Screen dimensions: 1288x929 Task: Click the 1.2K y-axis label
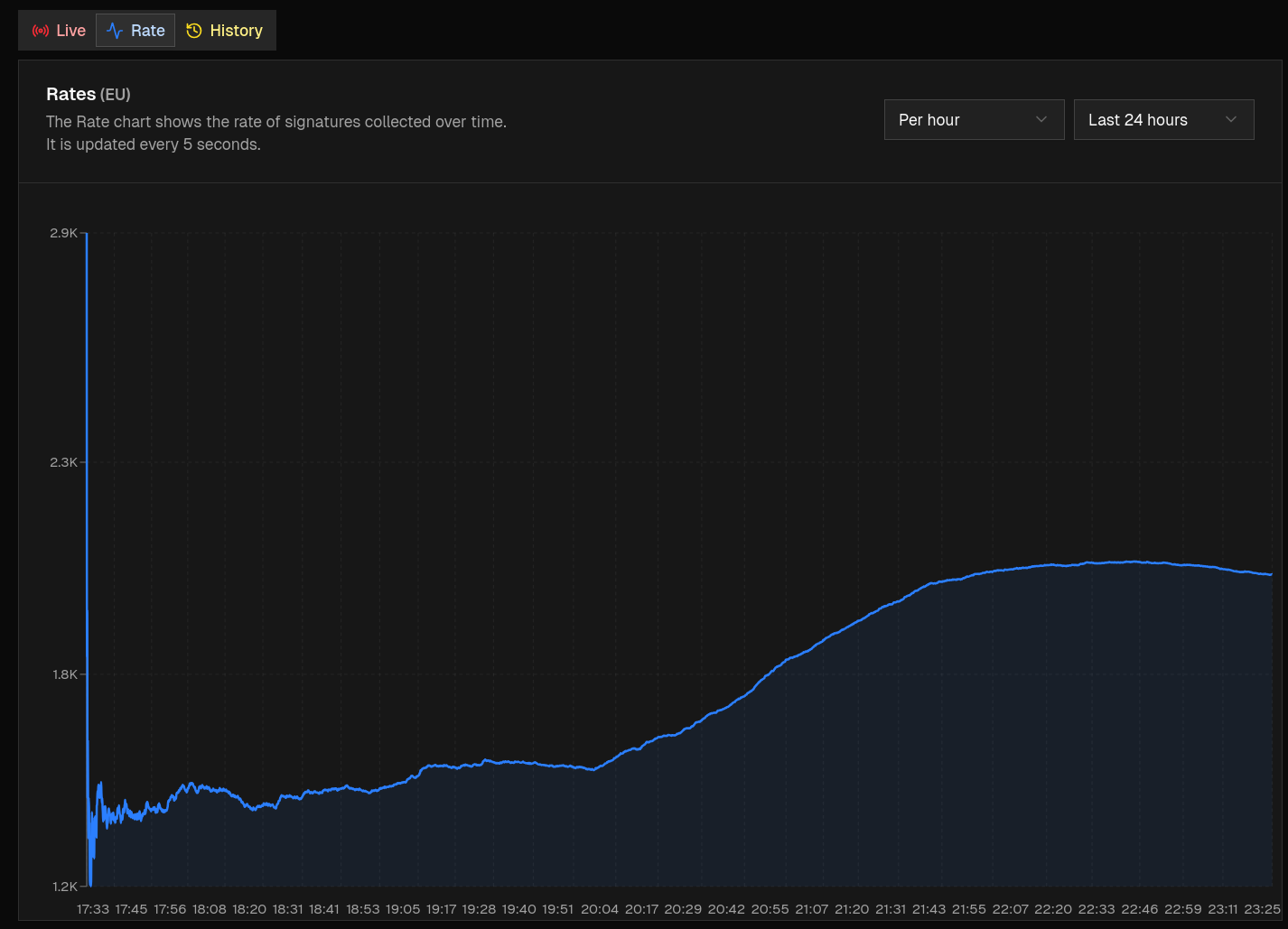click(x=64, y=887)
